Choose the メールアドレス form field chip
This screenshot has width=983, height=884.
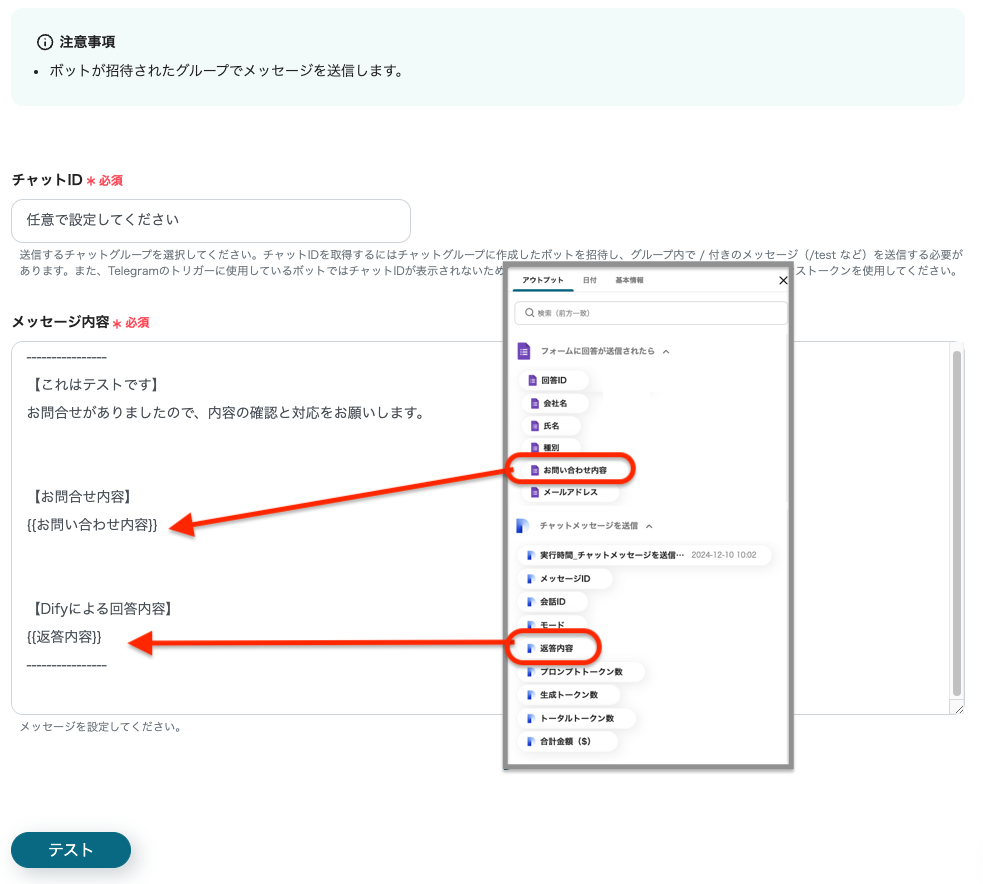coord(570,492)
